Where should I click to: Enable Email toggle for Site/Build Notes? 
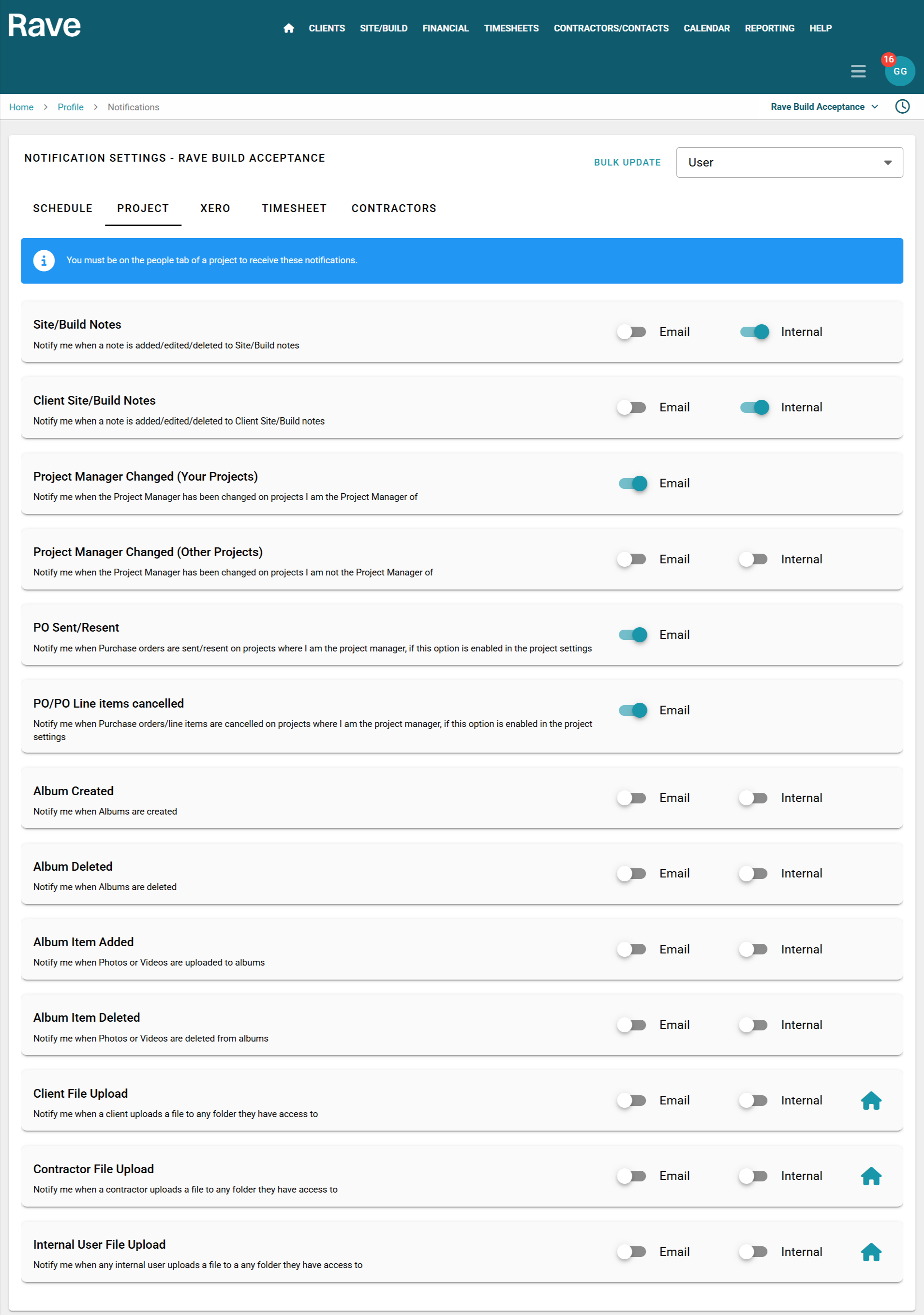pos(632,332)
